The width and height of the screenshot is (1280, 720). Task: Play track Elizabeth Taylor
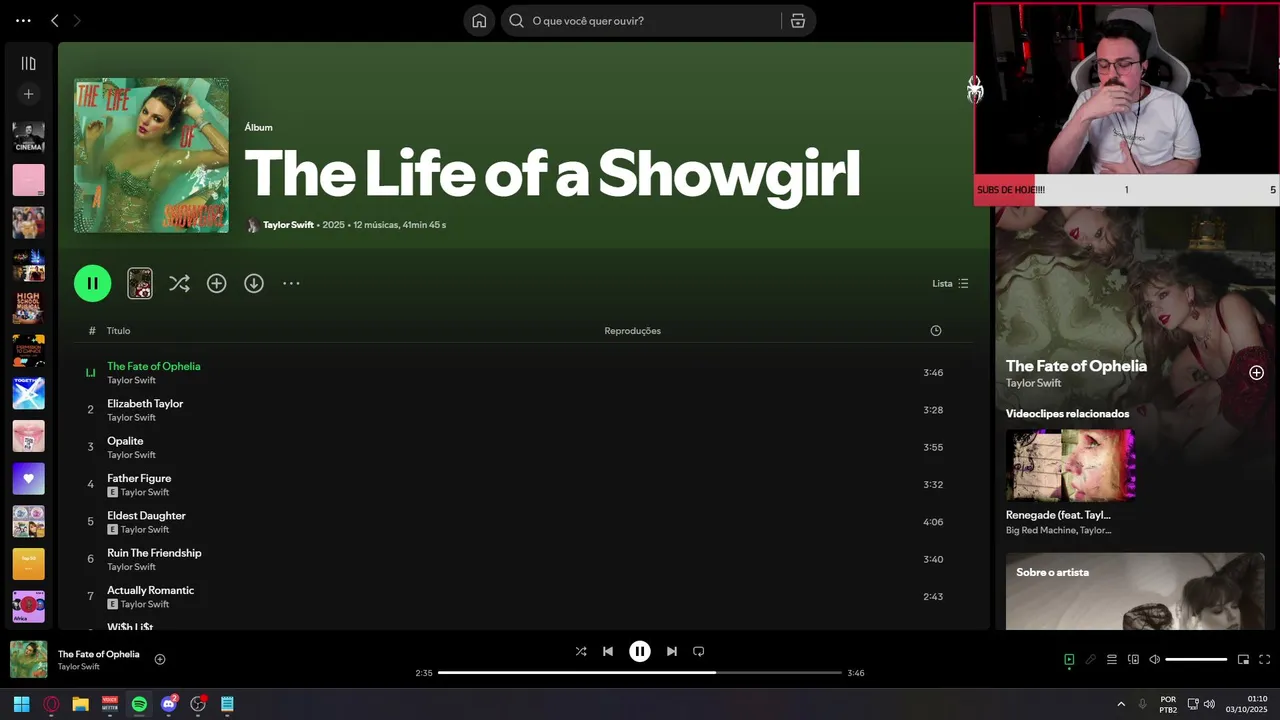(90, 410)
